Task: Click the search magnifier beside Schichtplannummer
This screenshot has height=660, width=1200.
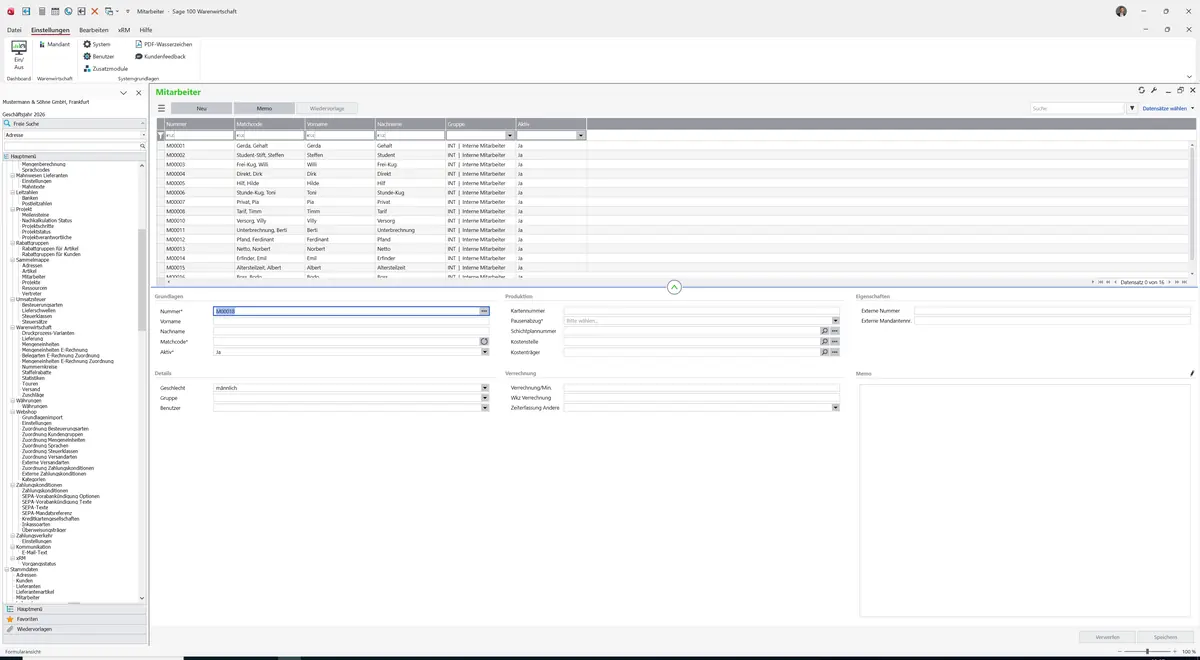Action: [824, 331]
